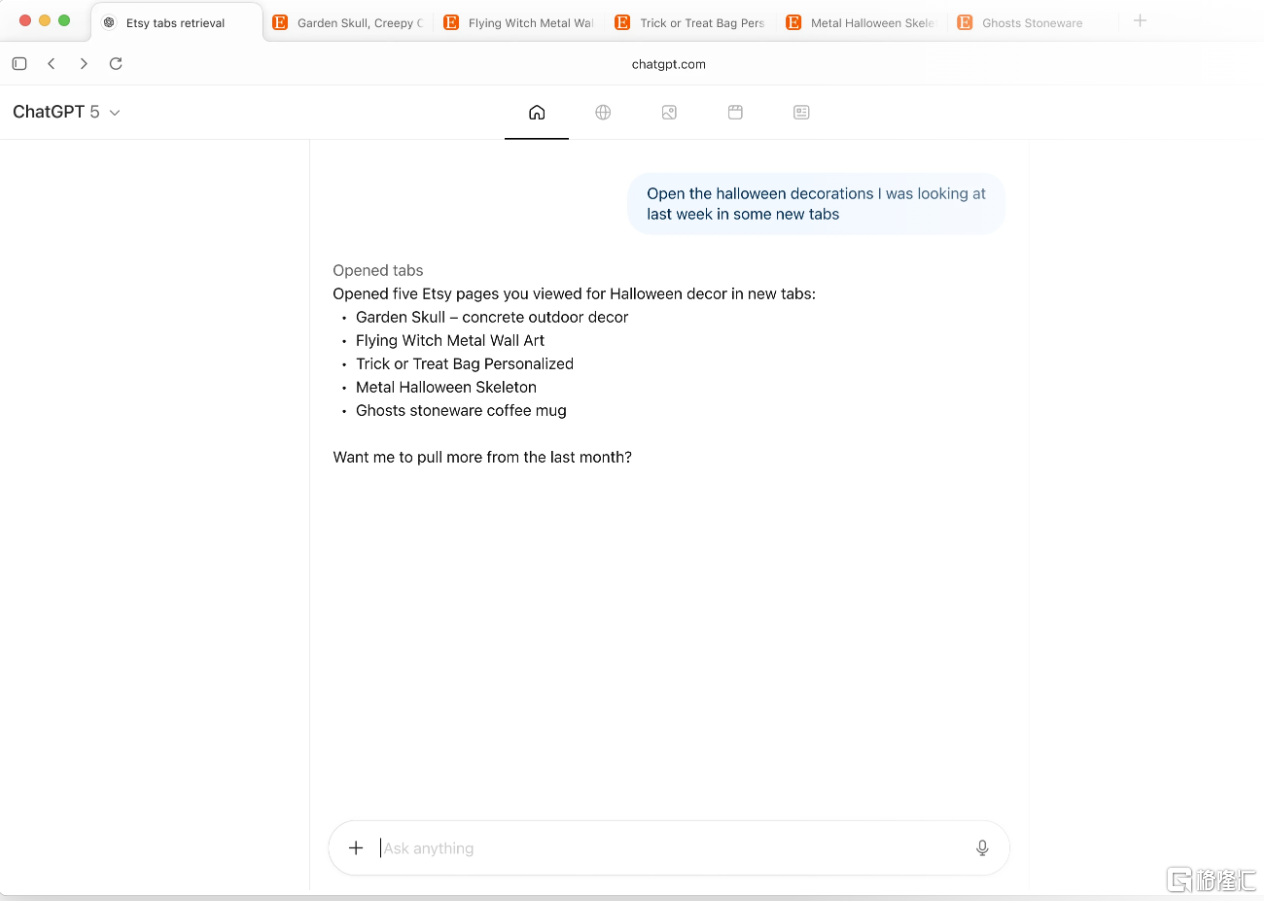Click the plus attachment button in the composer
Image resolution: width=1264 pixels, height=901 pixels.
pyautogui.click(x=356, y=848)
